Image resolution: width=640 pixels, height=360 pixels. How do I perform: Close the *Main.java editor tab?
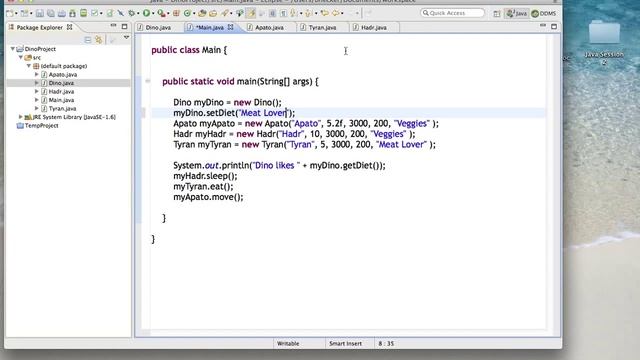click(x=231, y=27)
